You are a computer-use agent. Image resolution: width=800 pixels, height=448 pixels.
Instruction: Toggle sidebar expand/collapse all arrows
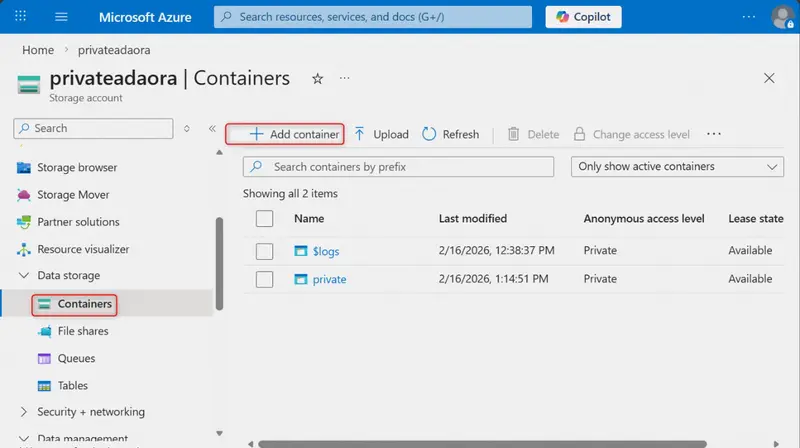click(x=187, y=129)
